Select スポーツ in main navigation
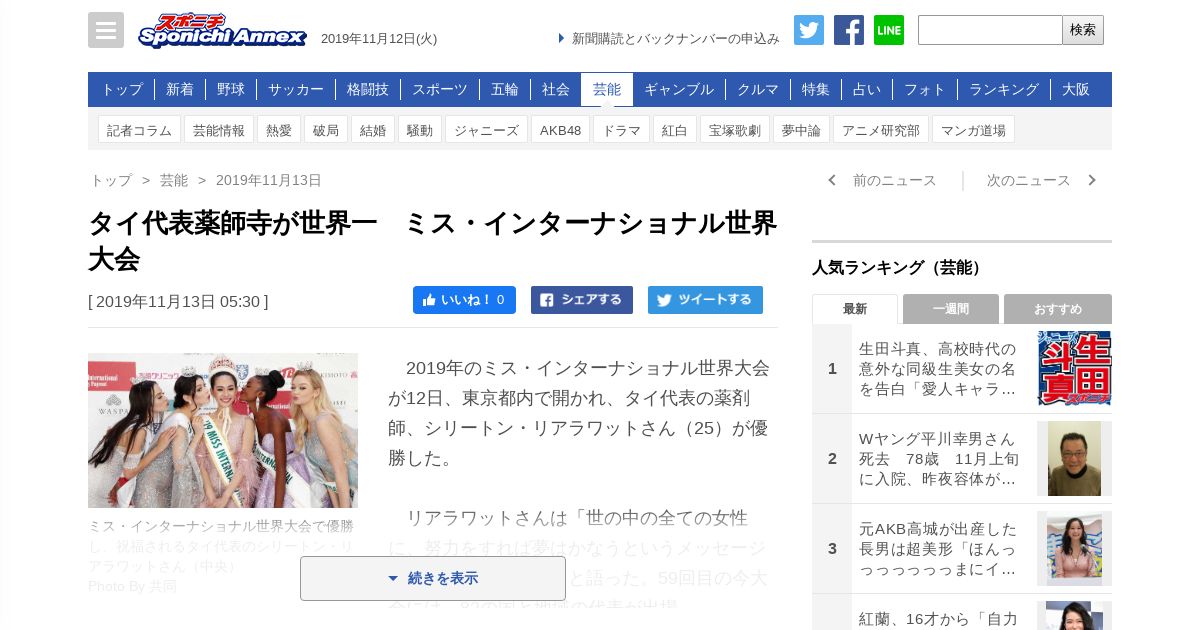The image size is (1200, 630). click(x=440, y=89)
